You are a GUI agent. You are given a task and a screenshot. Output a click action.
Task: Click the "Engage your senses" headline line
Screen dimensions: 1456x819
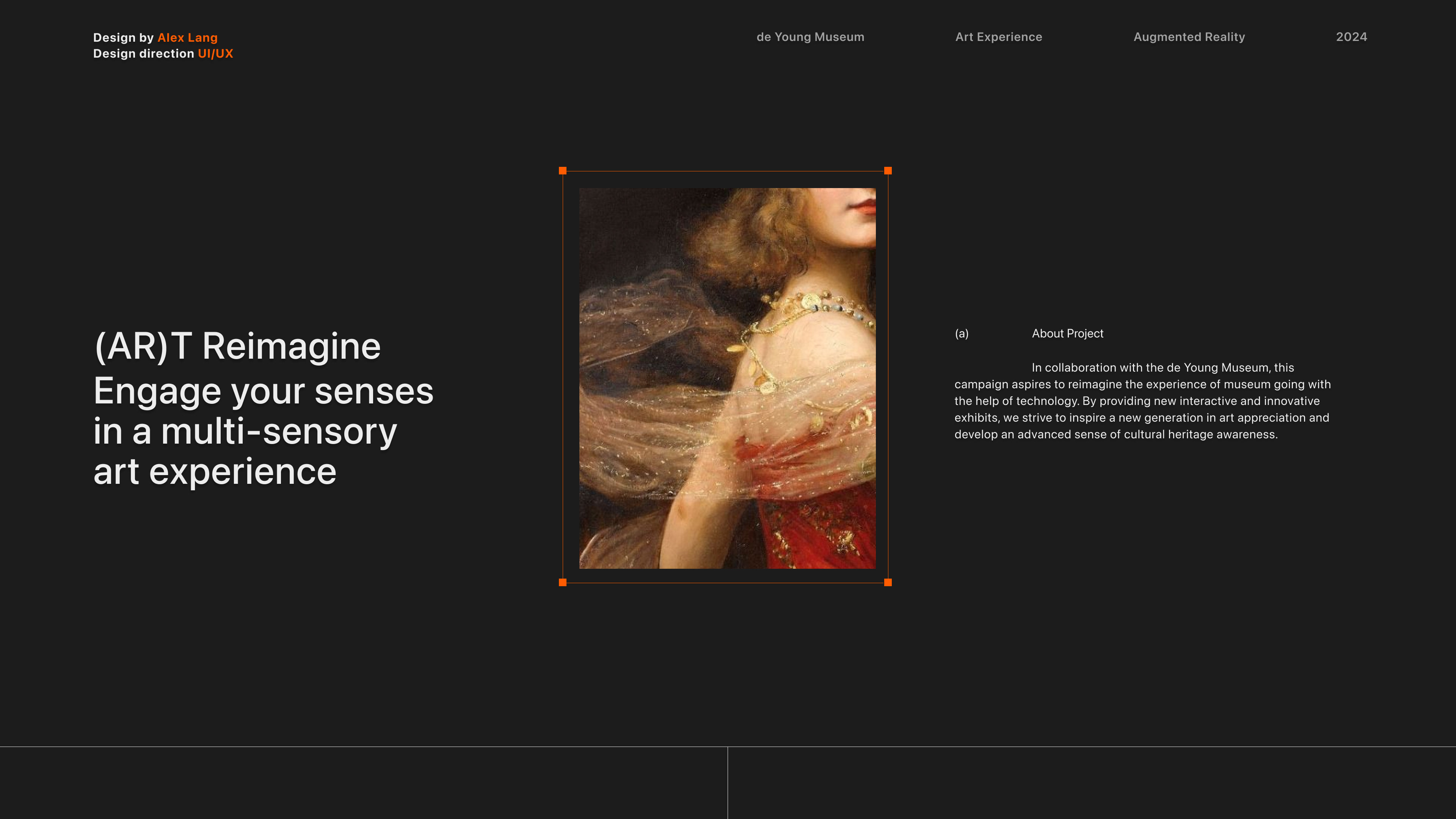tap(264, 391)
